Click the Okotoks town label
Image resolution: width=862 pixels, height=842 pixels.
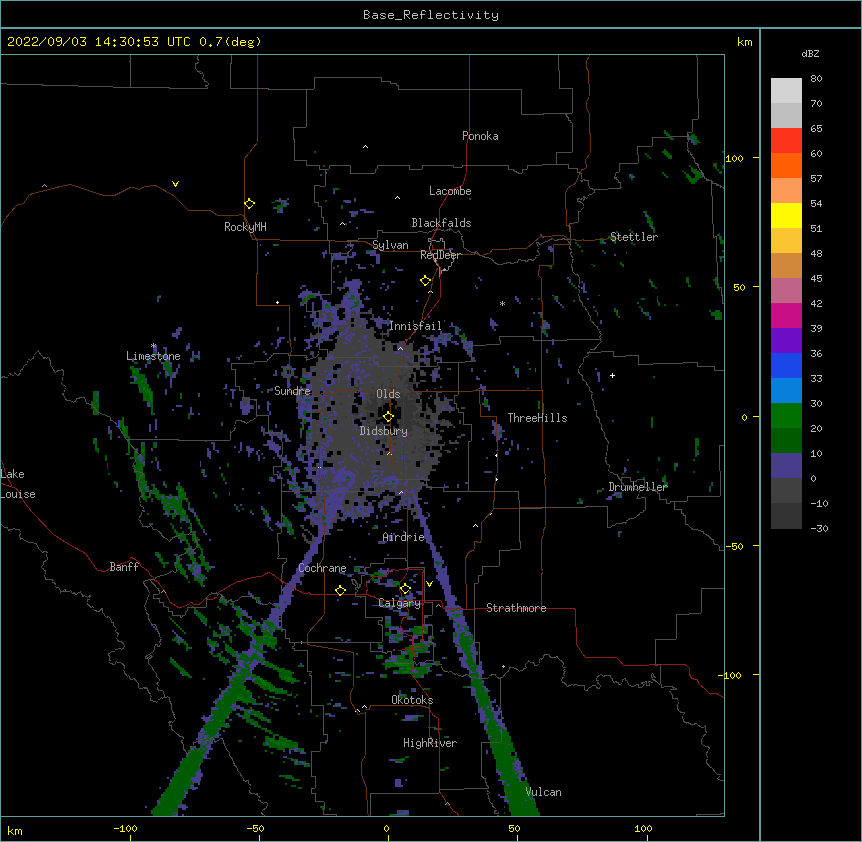412,700
